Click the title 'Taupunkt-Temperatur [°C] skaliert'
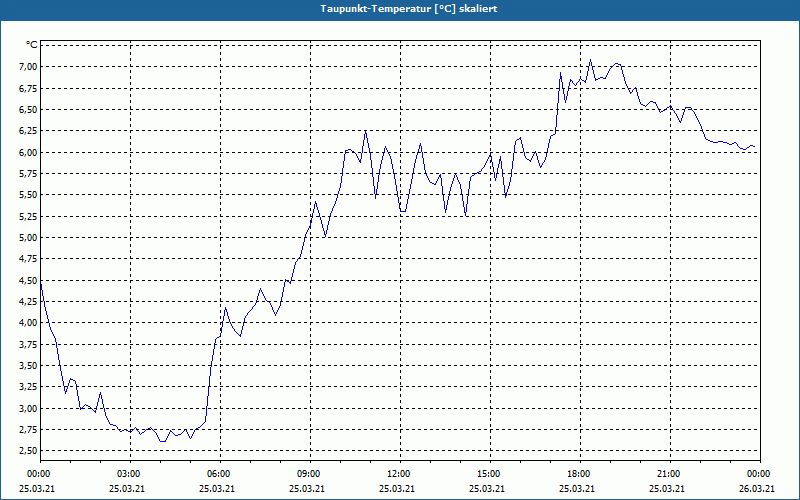Screen dimensions: 800x500 (409, 9)
